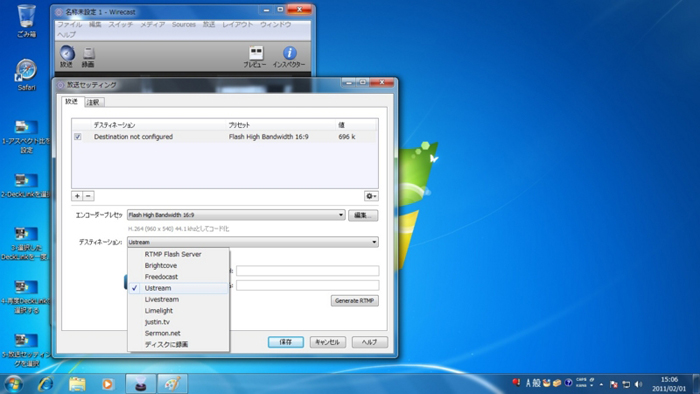Click the Action Center flag tray icon
Screen dimensions: 700x394
pos(614,384)
